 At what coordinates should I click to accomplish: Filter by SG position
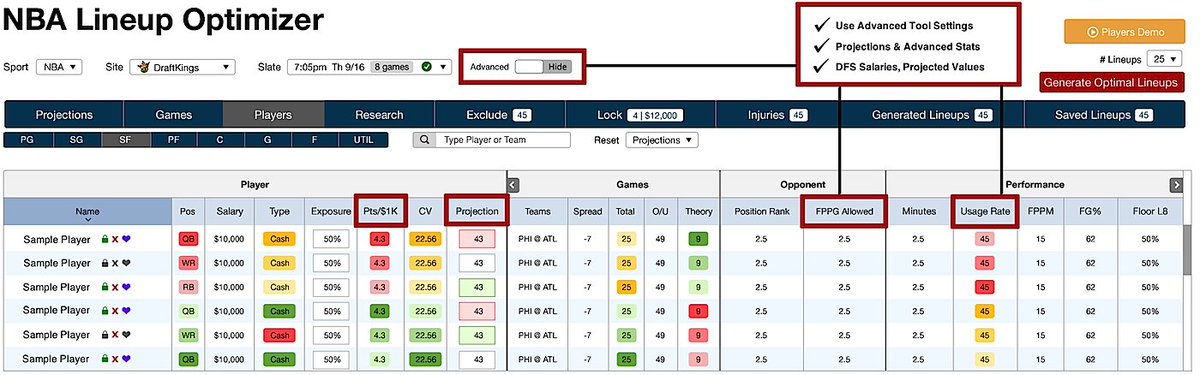[x=77, y=140]
